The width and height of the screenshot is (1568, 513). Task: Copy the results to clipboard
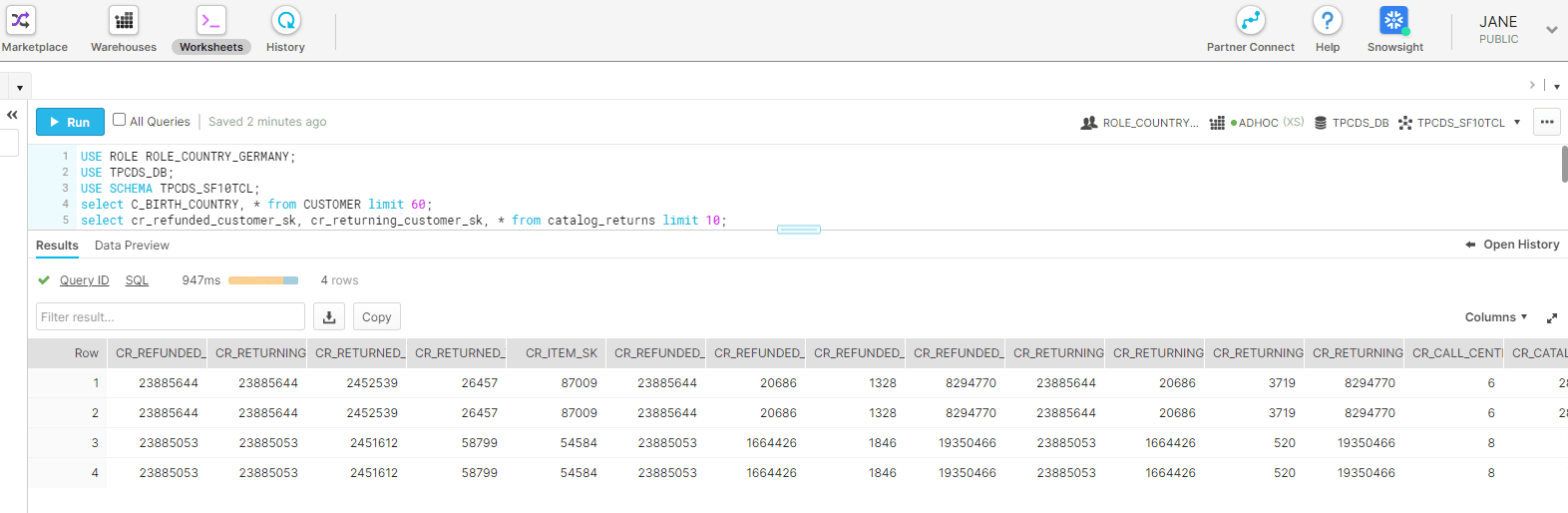point(377,316)
